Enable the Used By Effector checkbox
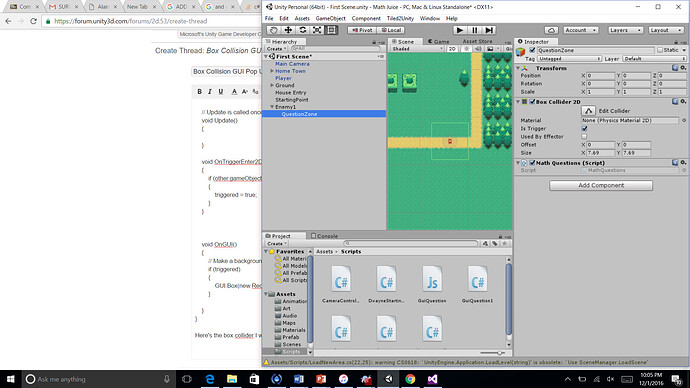 584,136
